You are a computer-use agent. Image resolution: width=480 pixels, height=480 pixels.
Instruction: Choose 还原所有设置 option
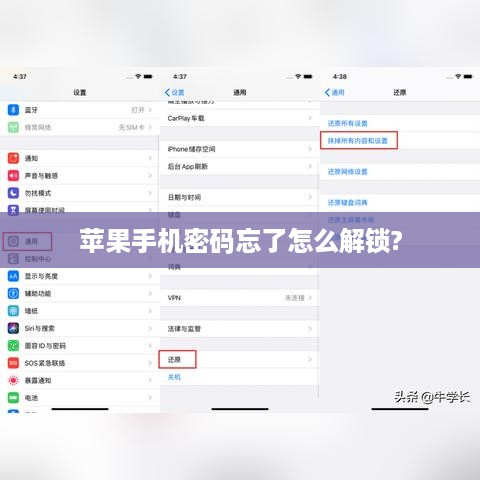tap(347, 123)
